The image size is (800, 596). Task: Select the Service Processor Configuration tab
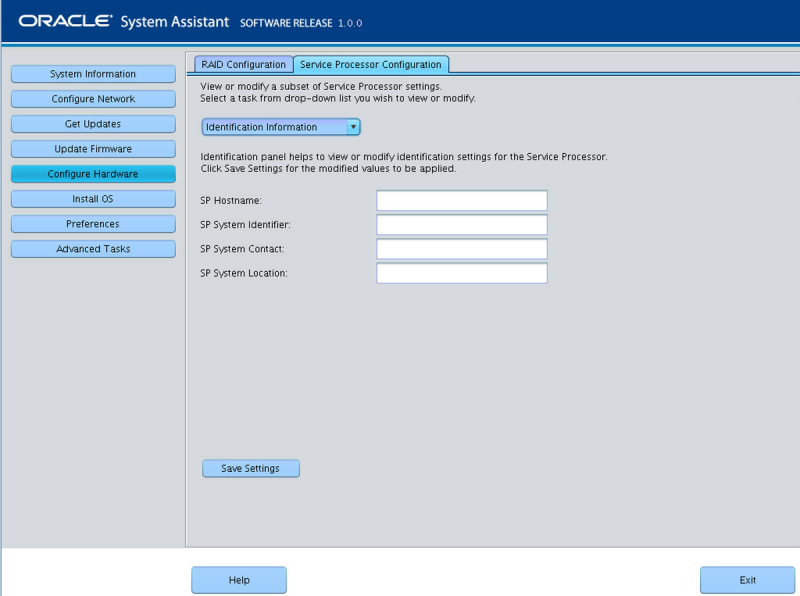click(x=371, y=65)
